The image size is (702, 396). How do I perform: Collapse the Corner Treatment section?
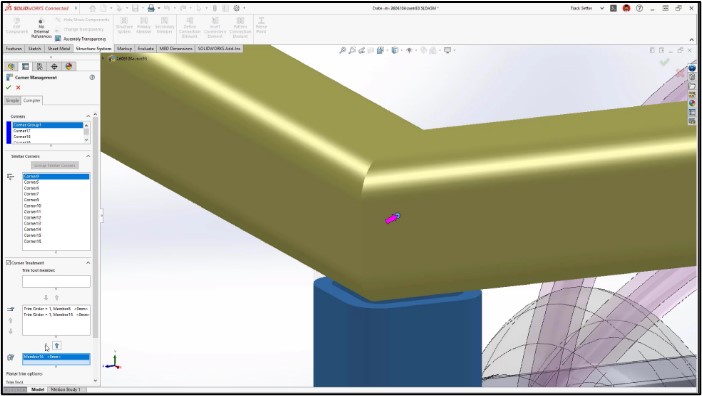coord(88,263)
